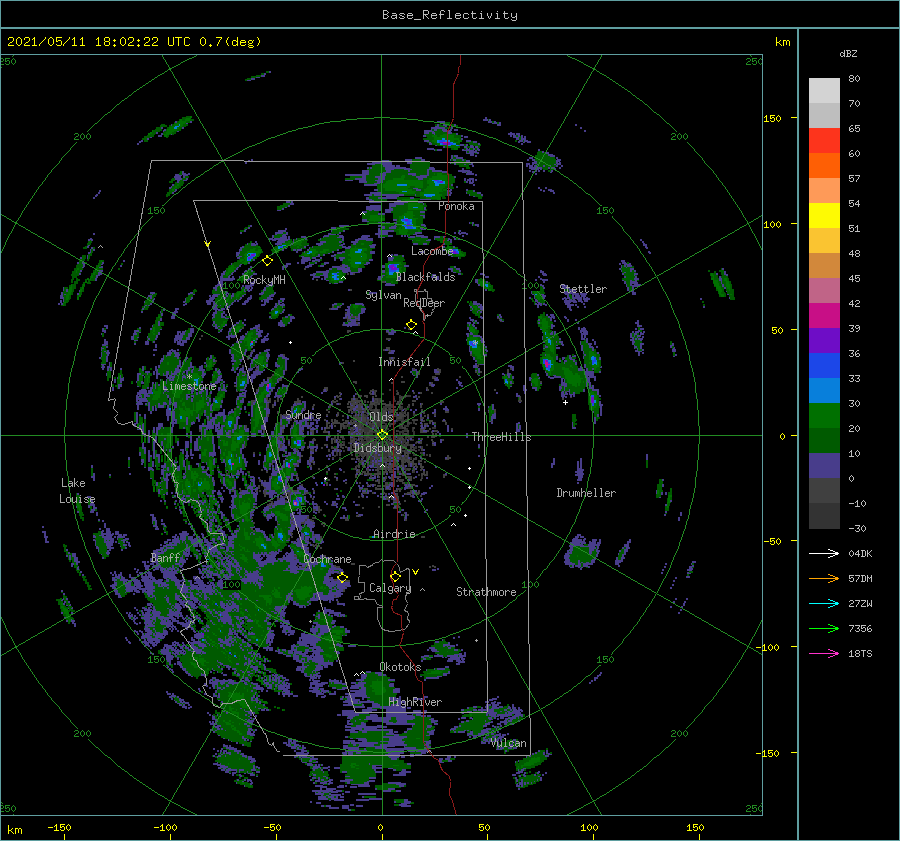This screenshot has width=900, height=841.
Task: Click the Lacombe city label
Action: click(432, 251)
